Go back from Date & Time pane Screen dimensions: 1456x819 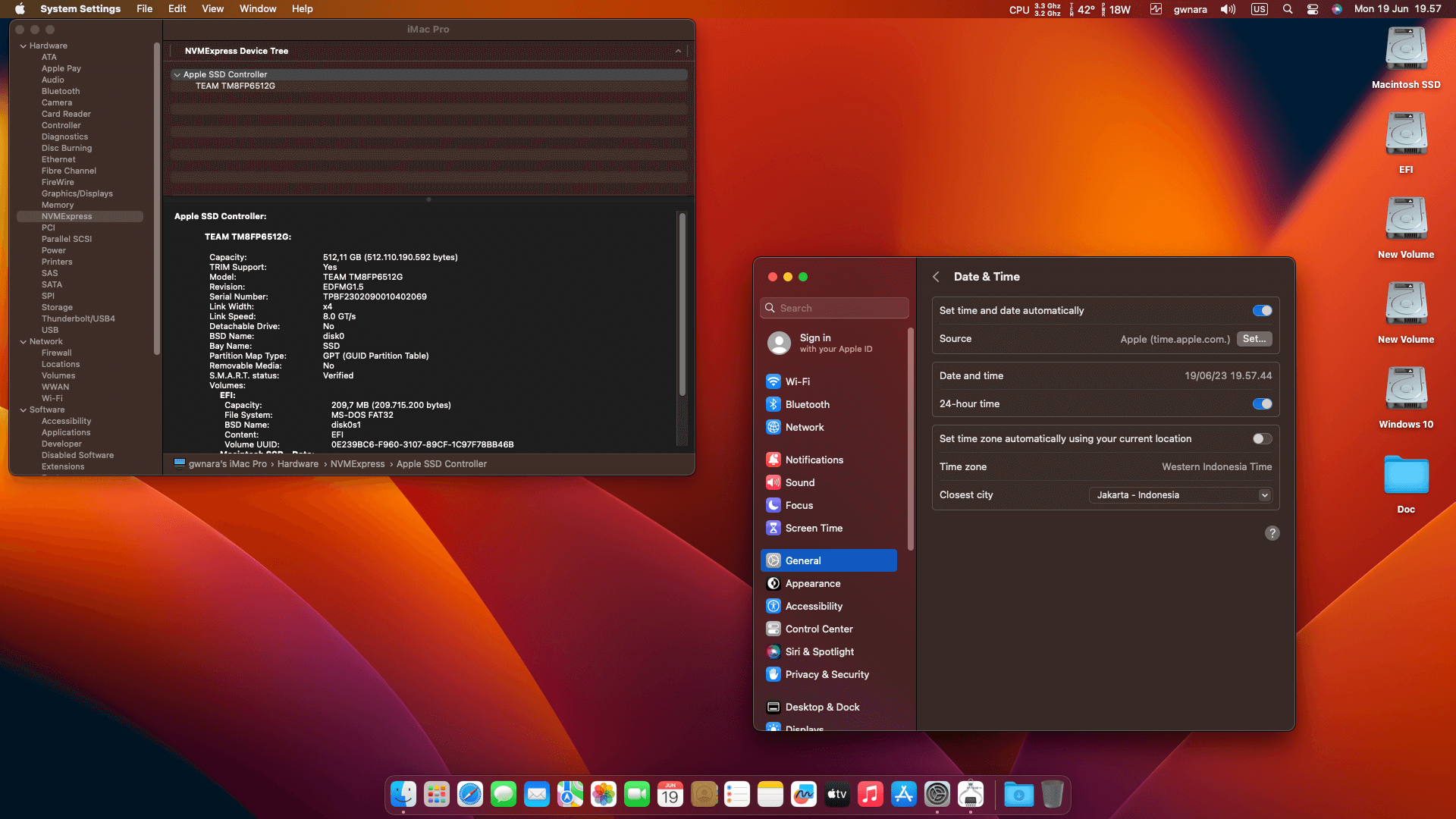tap(937, 277)
